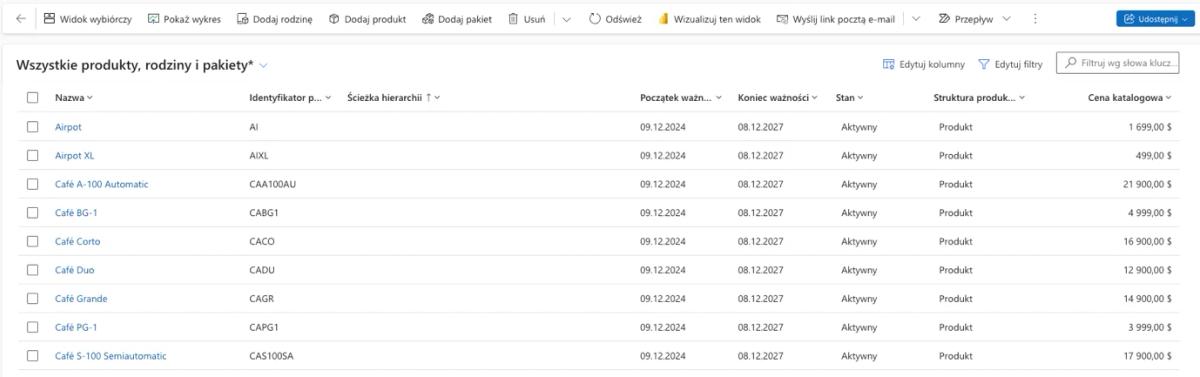Focus the Filtruj wg słowa kluczowego search box
Viewport: 1200px width, 377px height.
(1118, 64)
